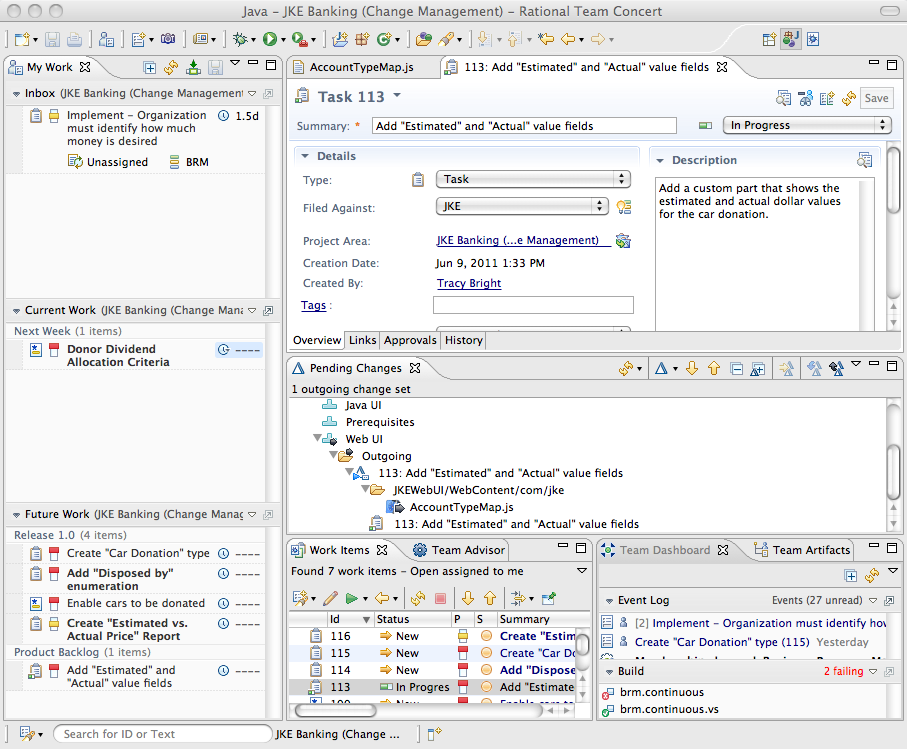
Task: Click the project area icon next to JKE Banking link
Action: tap(623, 241)
